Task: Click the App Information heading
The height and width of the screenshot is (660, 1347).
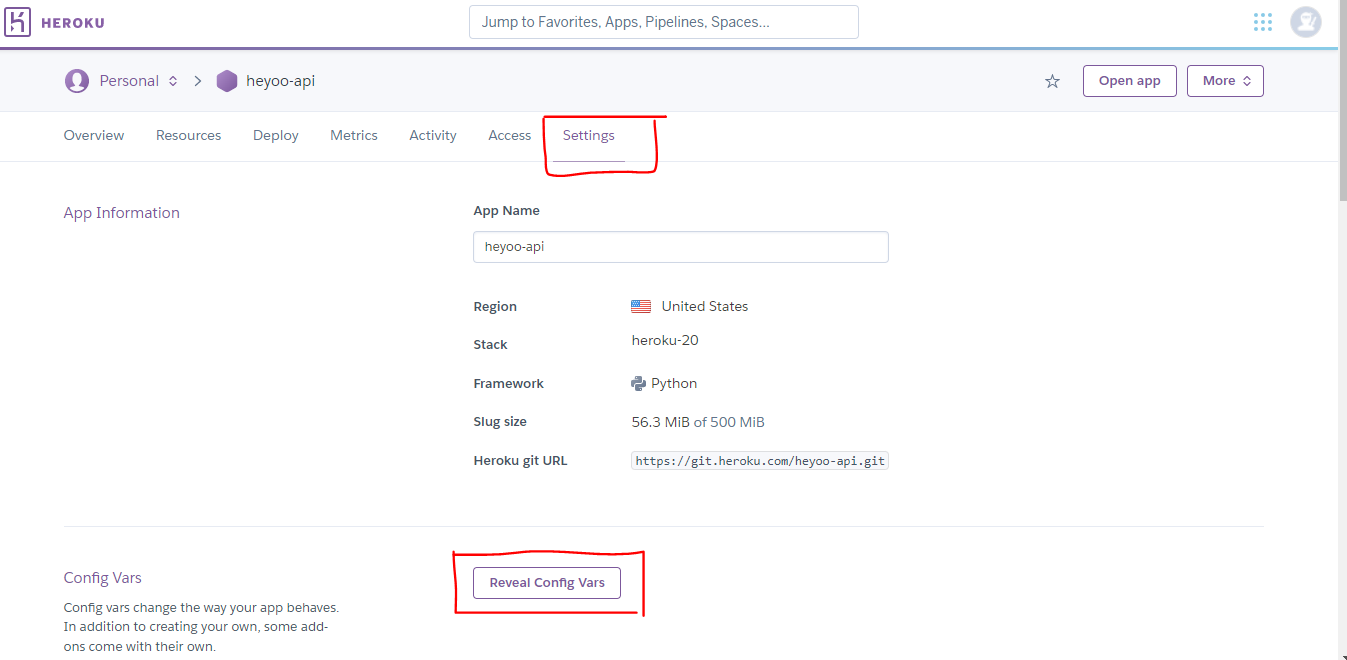Action: [x=122, y=213]
